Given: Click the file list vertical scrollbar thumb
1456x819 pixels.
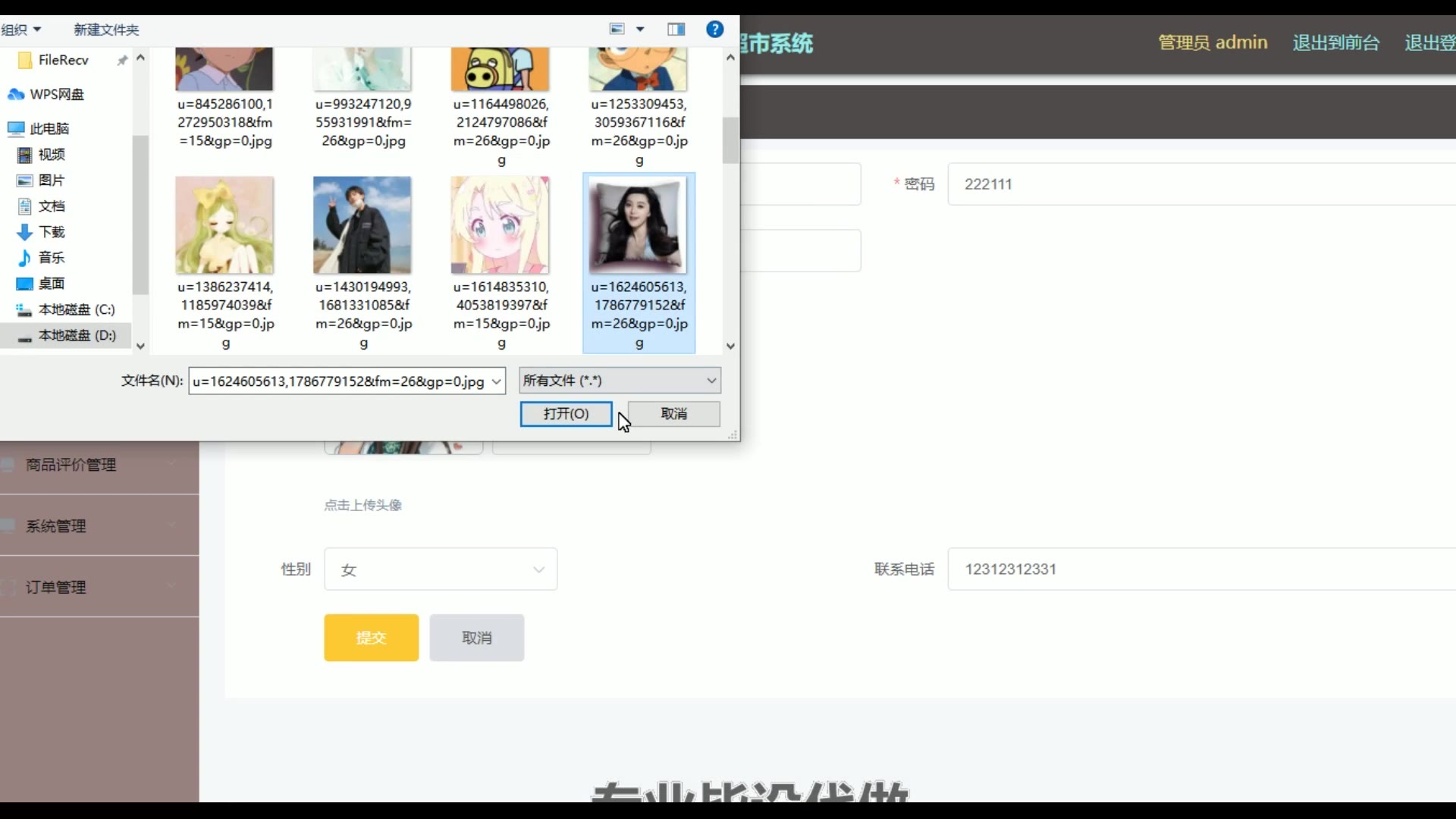Looking at the screenshot, I should 730,140.
